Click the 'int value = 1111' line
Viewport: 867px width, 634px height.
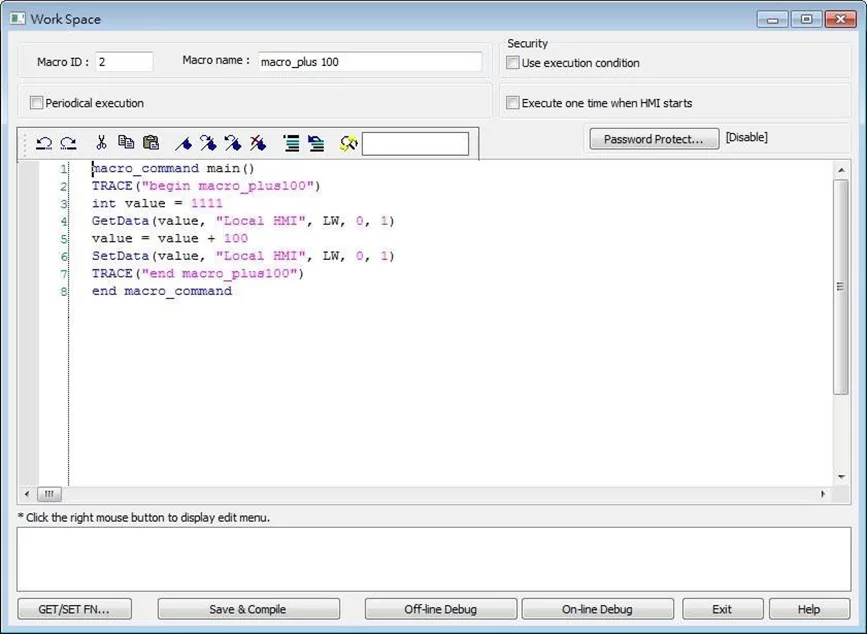[x=157, y=203]
